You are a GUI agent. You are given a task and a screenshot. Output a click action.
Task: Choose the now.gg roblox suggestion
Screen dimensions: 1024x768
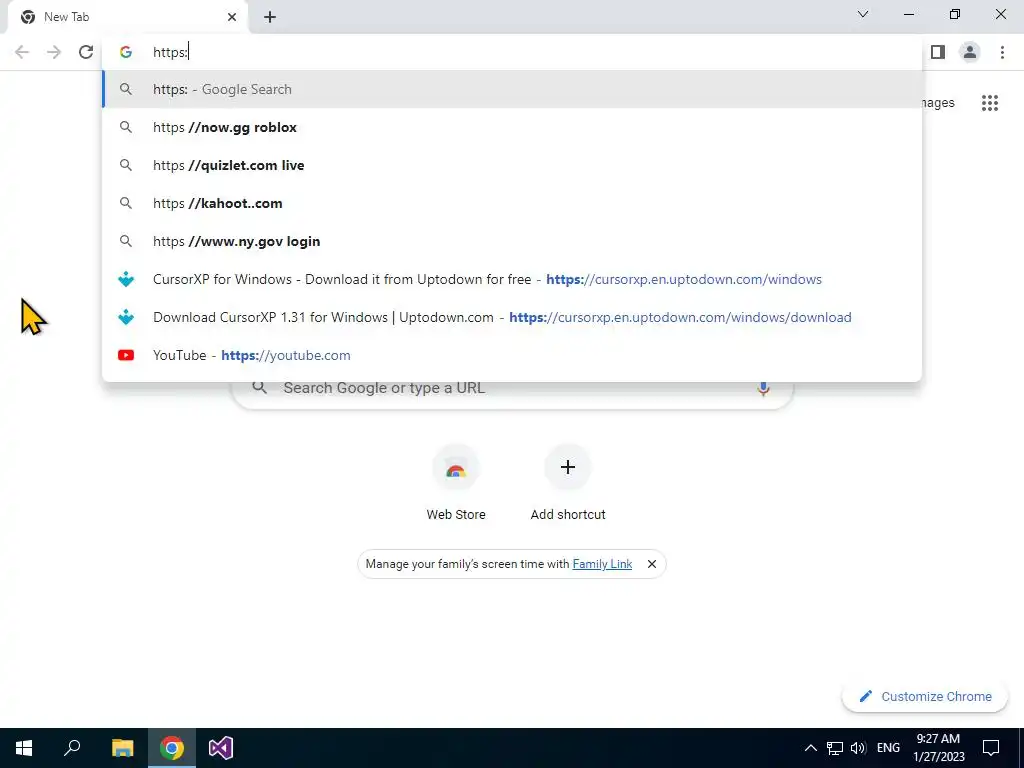click(512, 127)
